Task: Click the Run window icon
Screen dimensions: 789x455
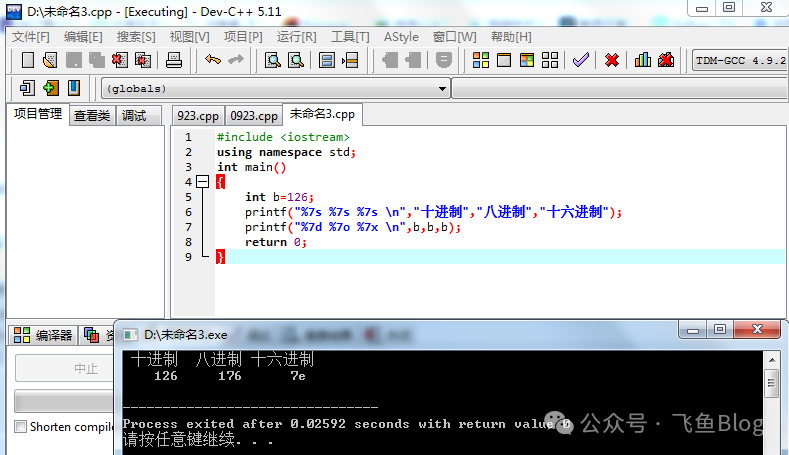Action: pos(504,60)
